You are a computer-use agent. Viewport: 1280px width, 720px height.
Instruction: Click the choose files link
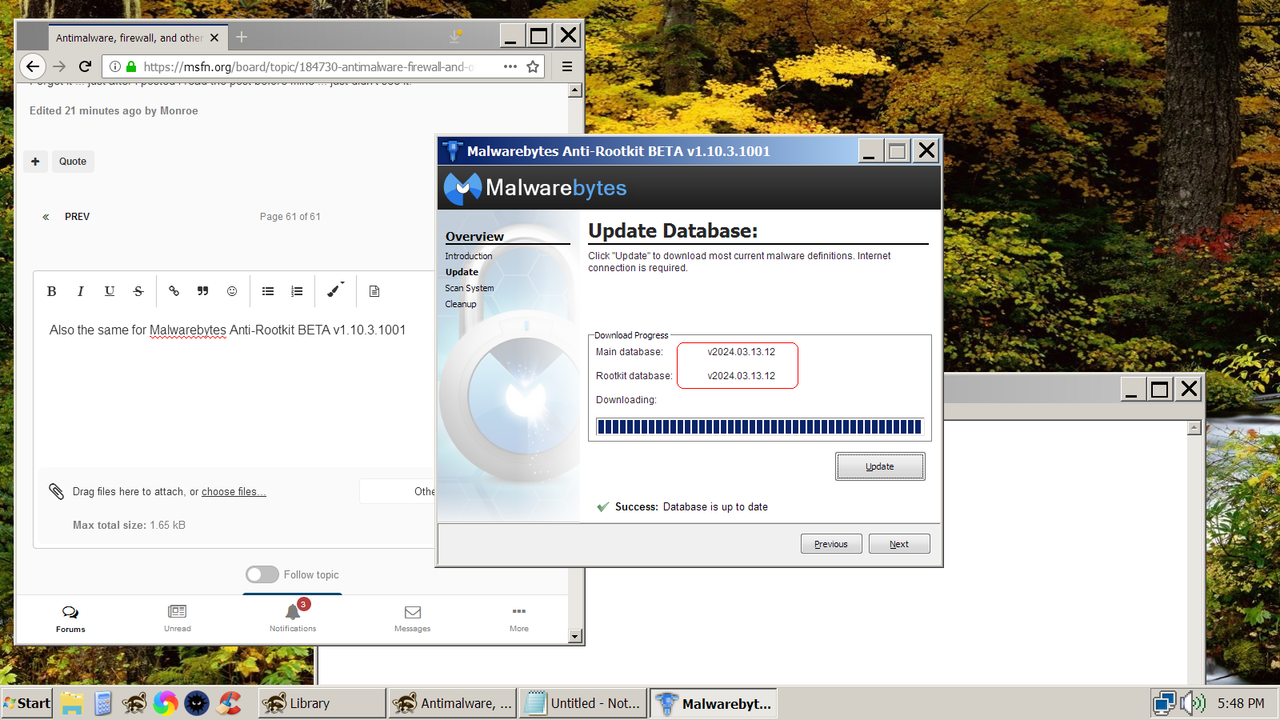234,491
